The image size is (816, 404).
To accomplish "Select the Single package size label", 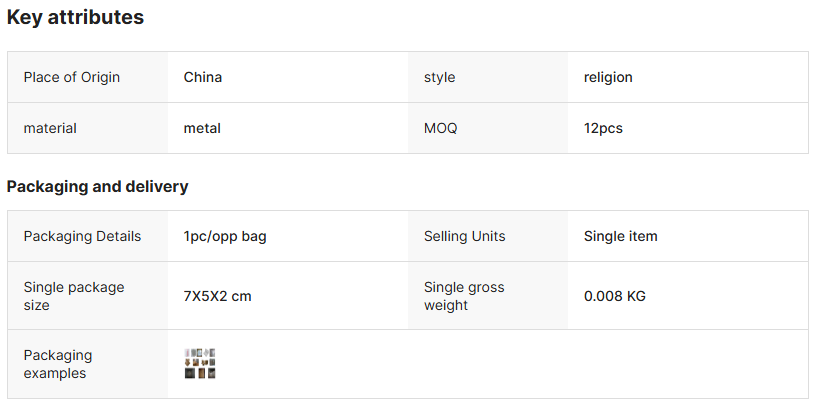I will point(74,296).
